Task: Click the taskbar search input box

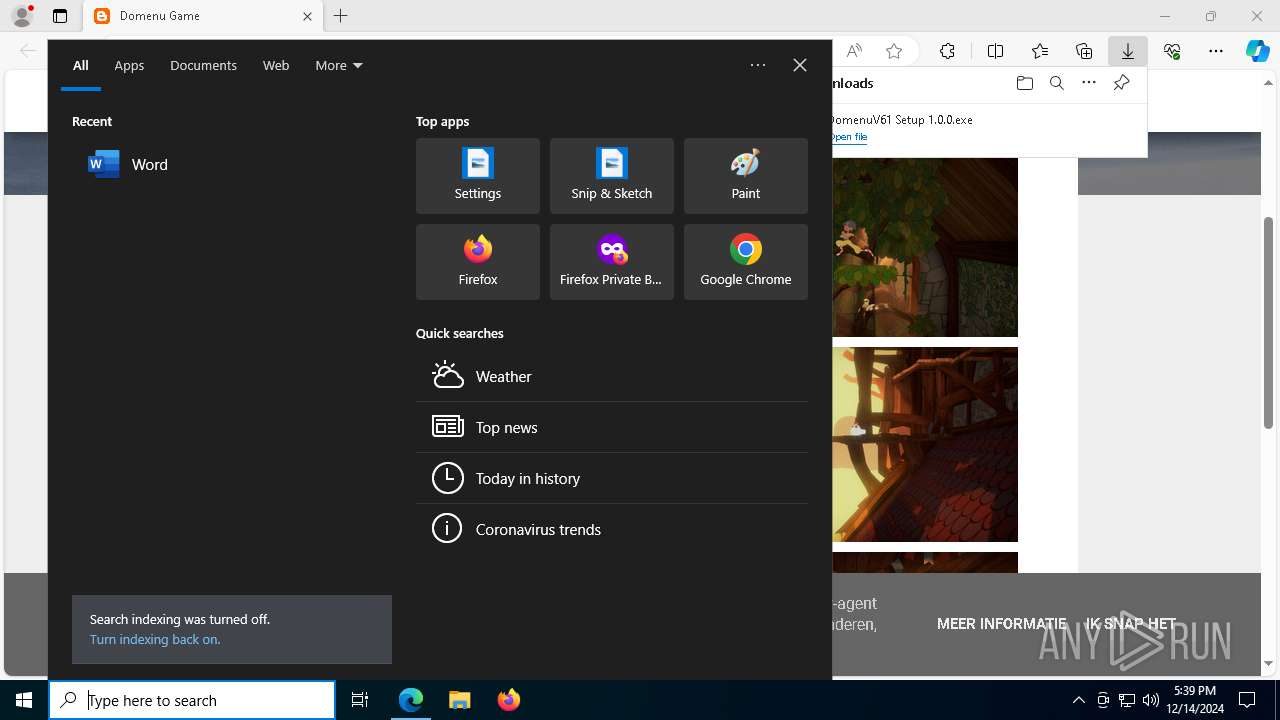Action: (x=192, y=700)
